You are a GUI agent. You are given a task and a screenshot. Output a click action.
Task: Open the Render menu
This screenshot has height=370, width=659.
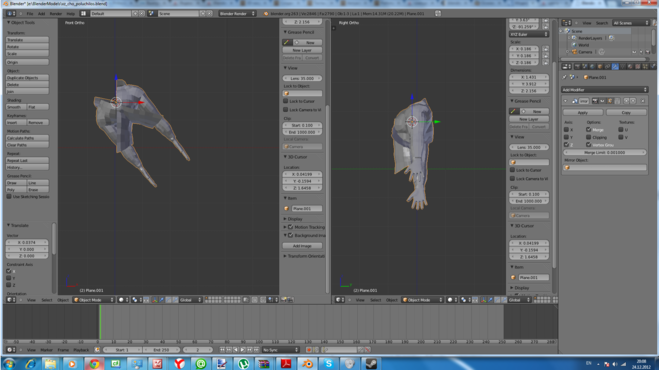[x=56, y=13]
